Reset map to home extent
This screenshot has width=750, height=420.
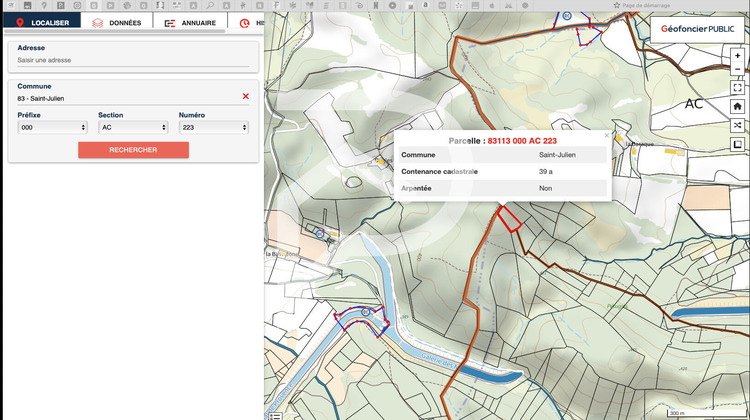pyautogui.click(x=737, y=106)
